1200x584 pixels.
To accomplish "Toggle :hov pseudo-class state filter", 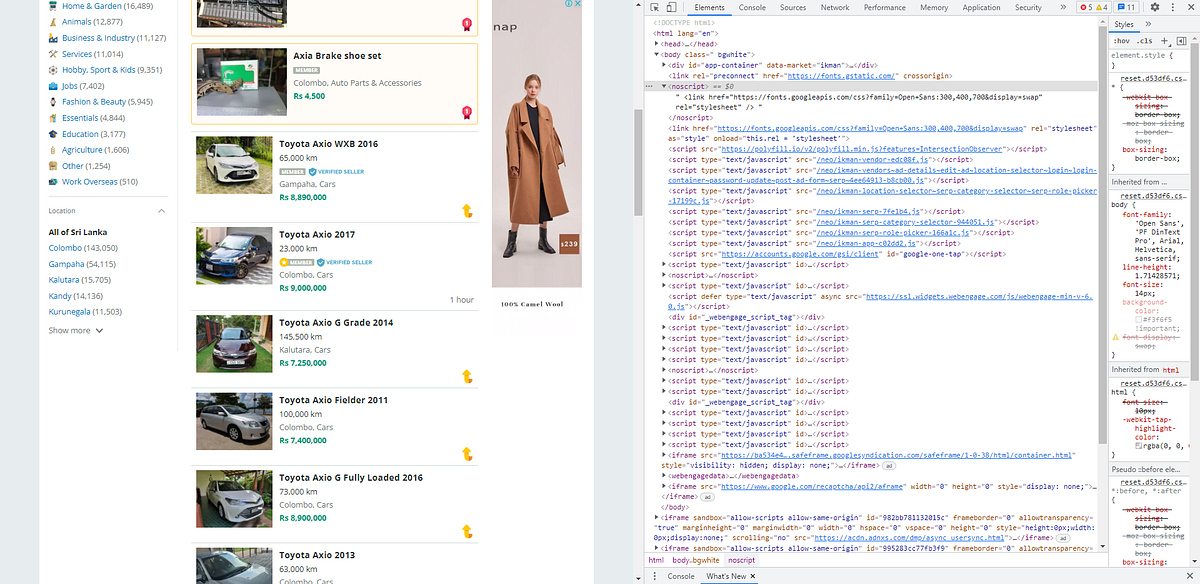I will [1122, 41].
